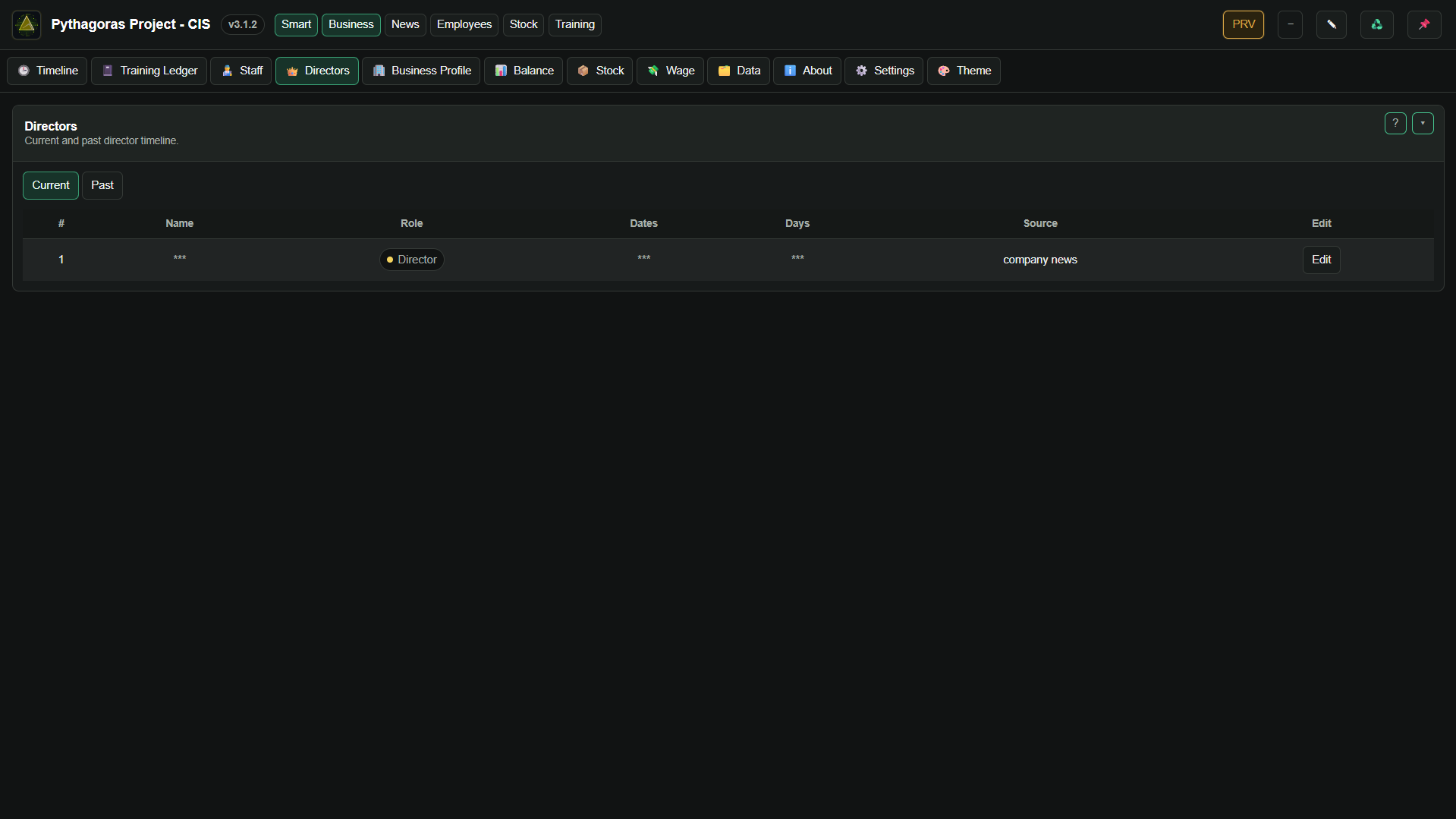
Task: Collapse the window with the dash button
Action: 1291,24
